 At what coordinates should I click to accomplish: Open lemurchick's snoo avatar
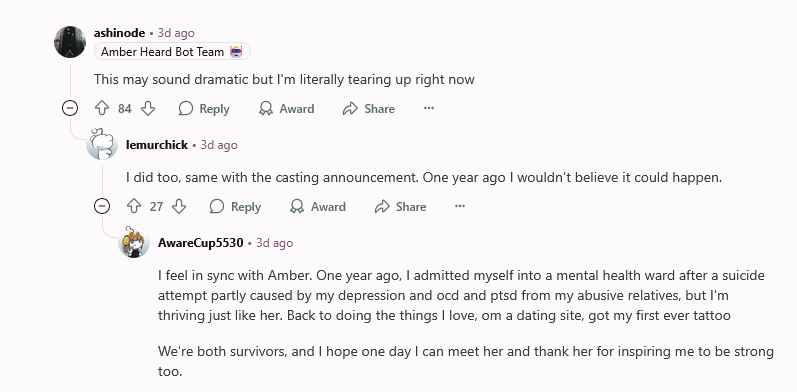pyautogui.click(x=102, y=144)
